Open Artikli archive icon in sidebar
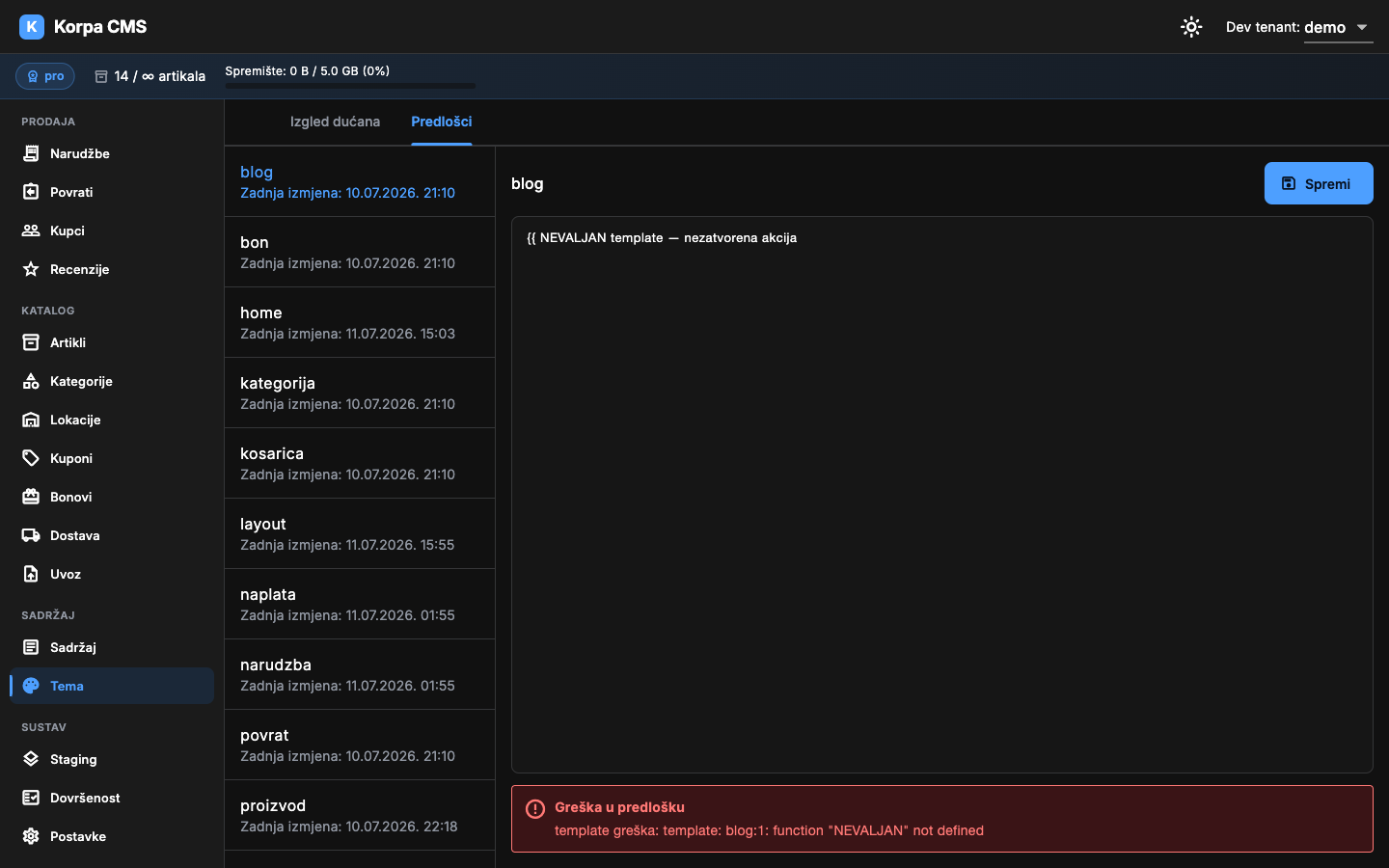 pos(31,342)
